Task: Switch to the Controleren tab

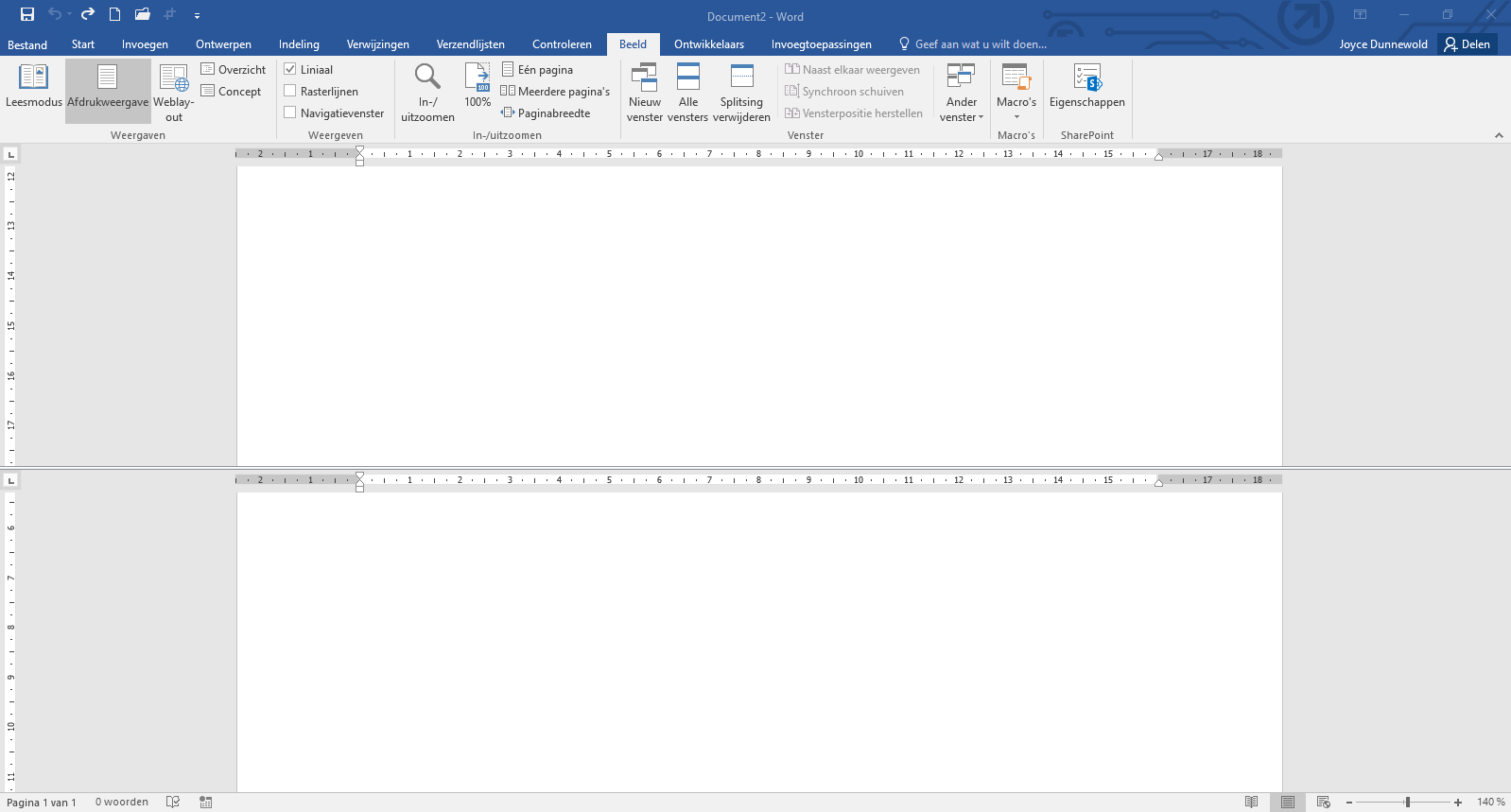Action: coord(562,44)
